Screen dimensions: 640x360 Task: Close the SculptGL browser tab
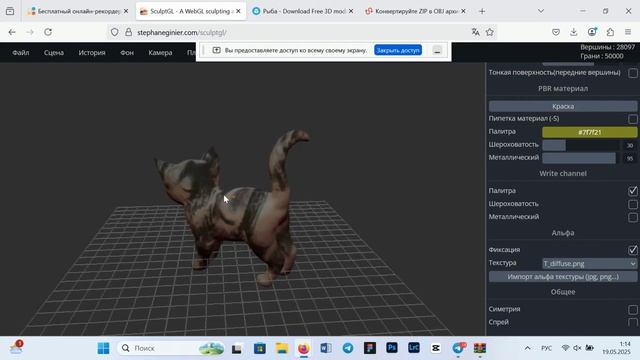tap(238, 11)
